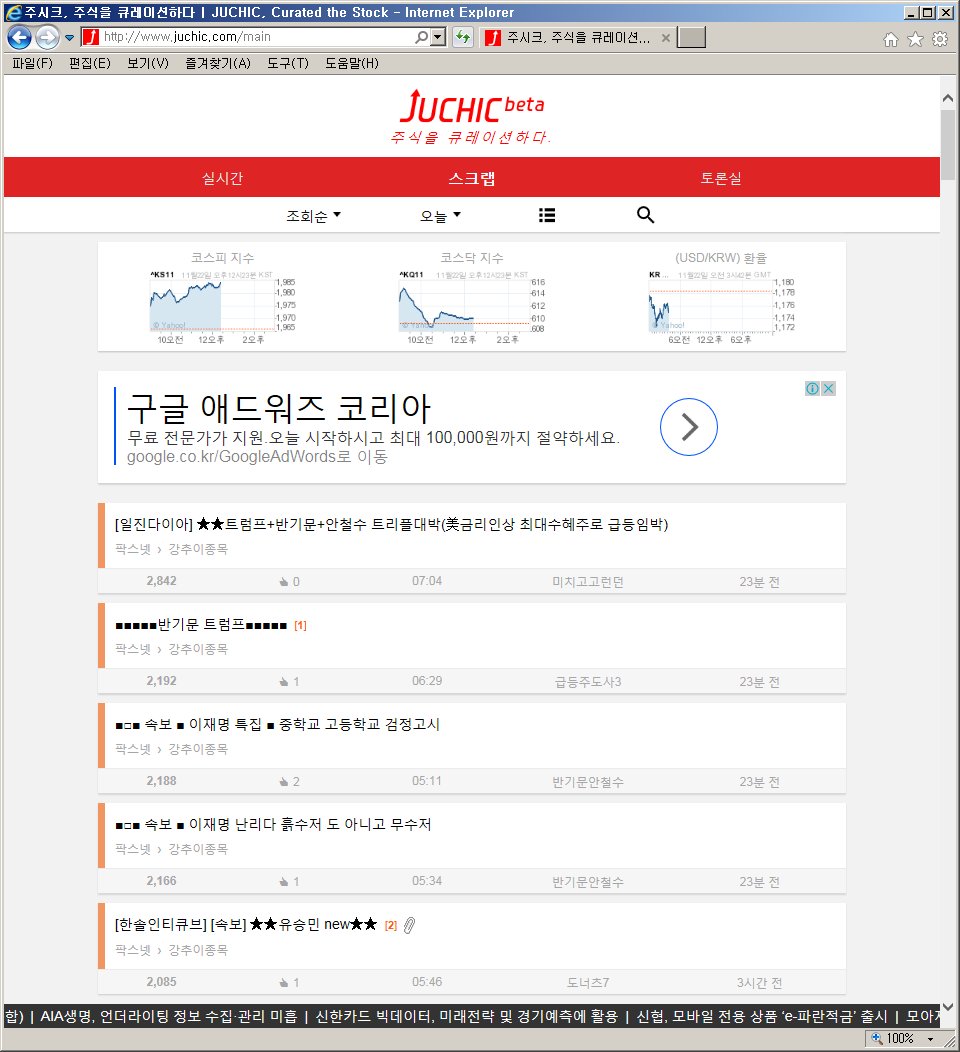
Task: Open the 즐겨찾기(A) menu
Action: (x=217, y=63)
